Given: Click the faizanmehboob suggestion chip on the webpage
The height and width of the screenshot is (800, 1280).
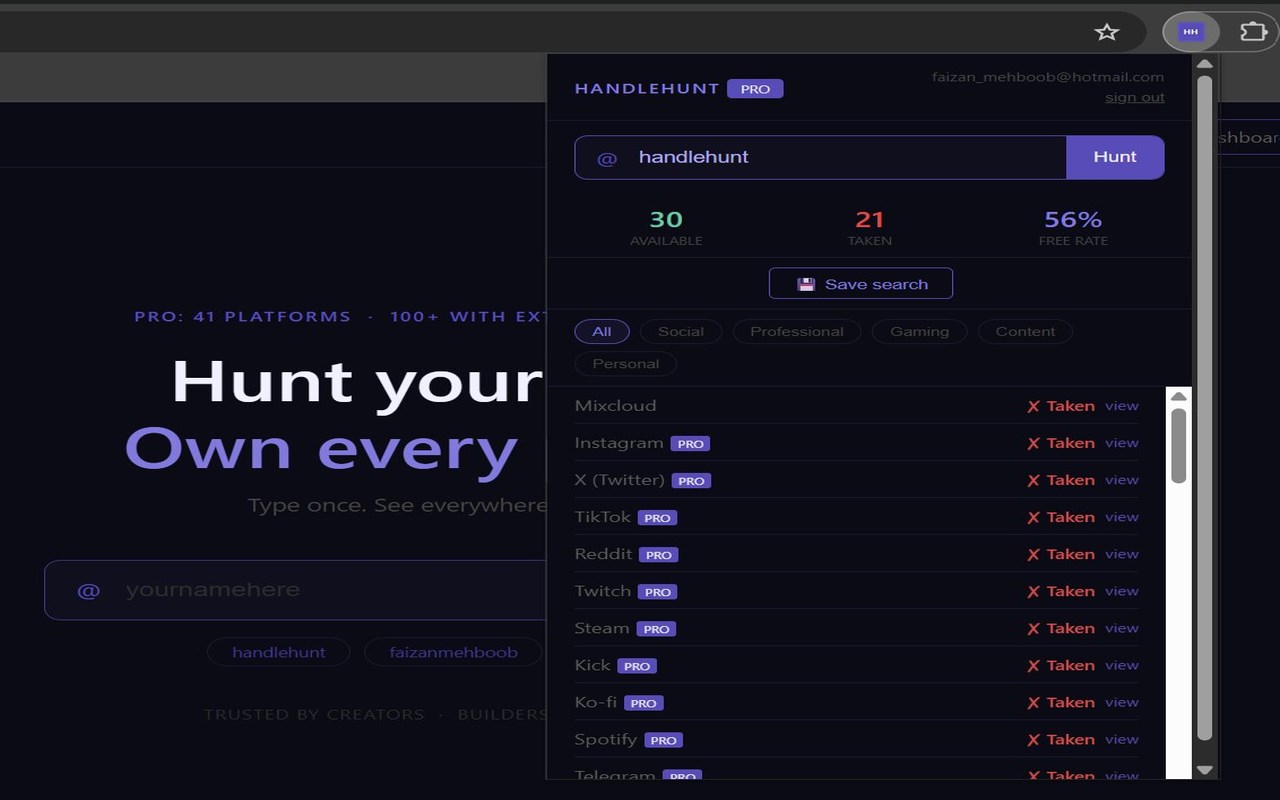Looking at the screenshot, I should coord(453,652).
